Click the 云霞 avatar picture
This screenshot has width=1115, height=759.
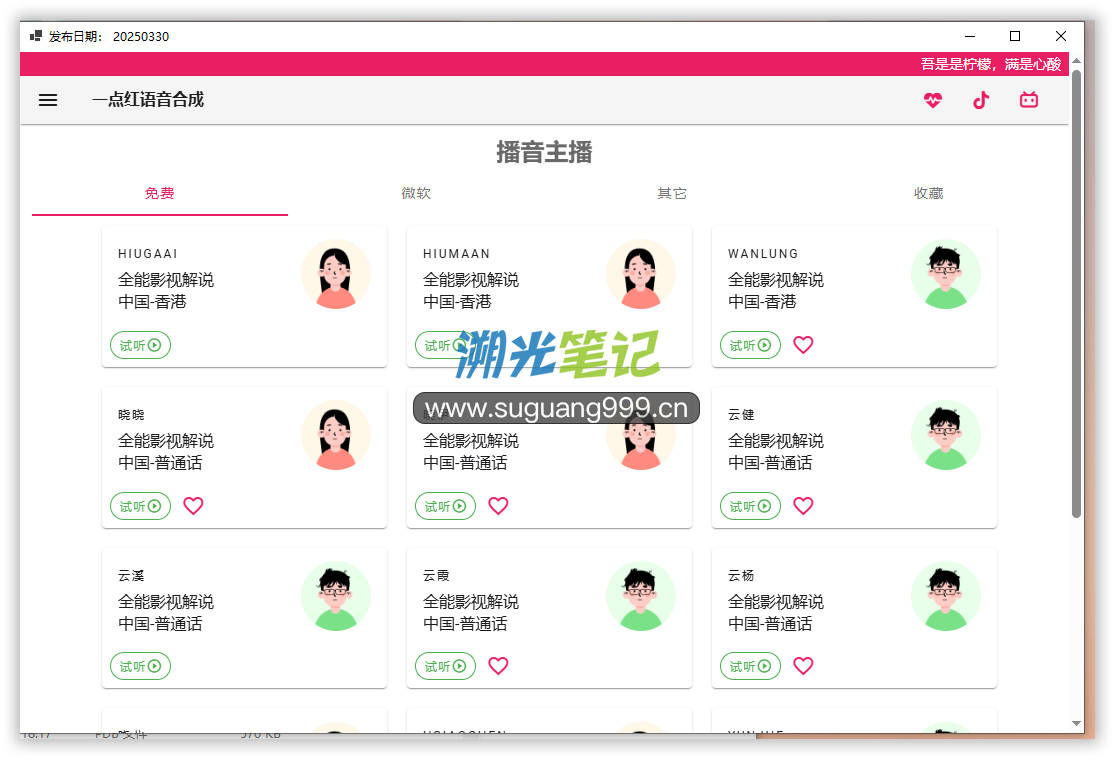point(641,596)
